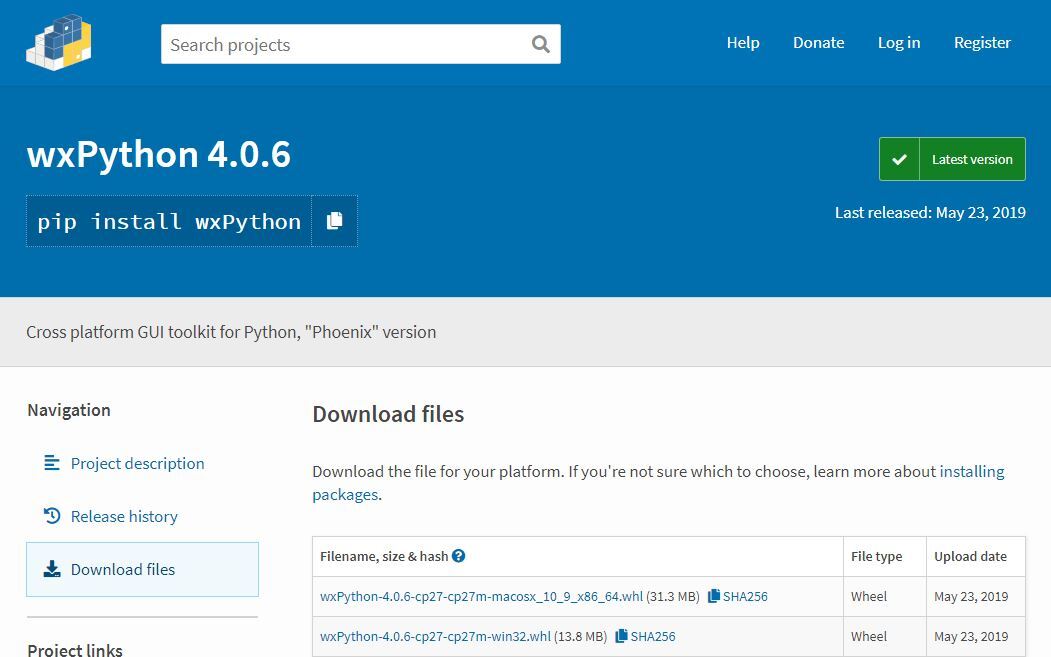Click the Cross platform GUI toolkit summary
Viewport: 1051px width, 657px height.
tap(231, 332)
